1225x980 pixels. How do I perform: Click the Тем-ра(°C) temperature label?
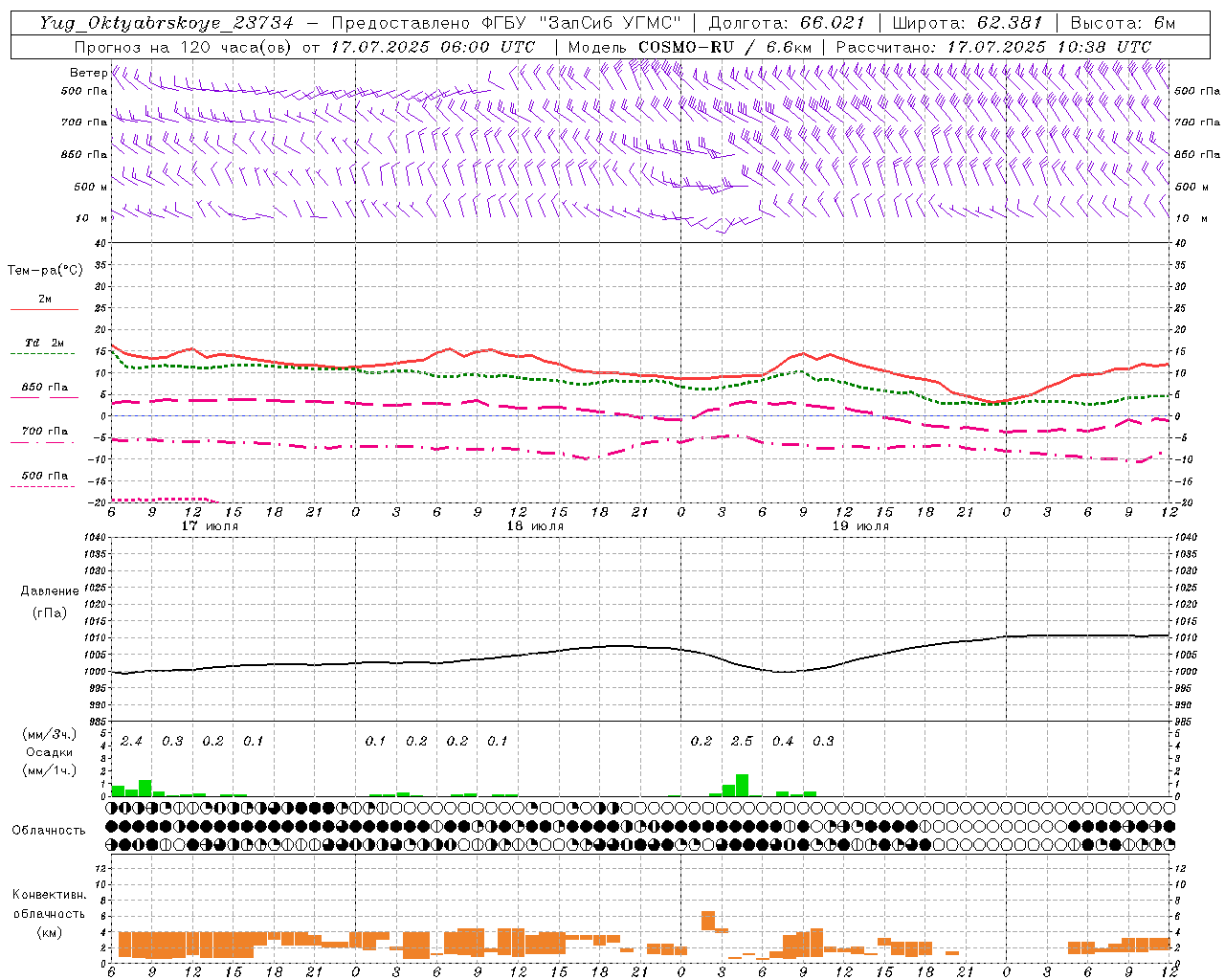pyautogui.click(x=45, y=271)
